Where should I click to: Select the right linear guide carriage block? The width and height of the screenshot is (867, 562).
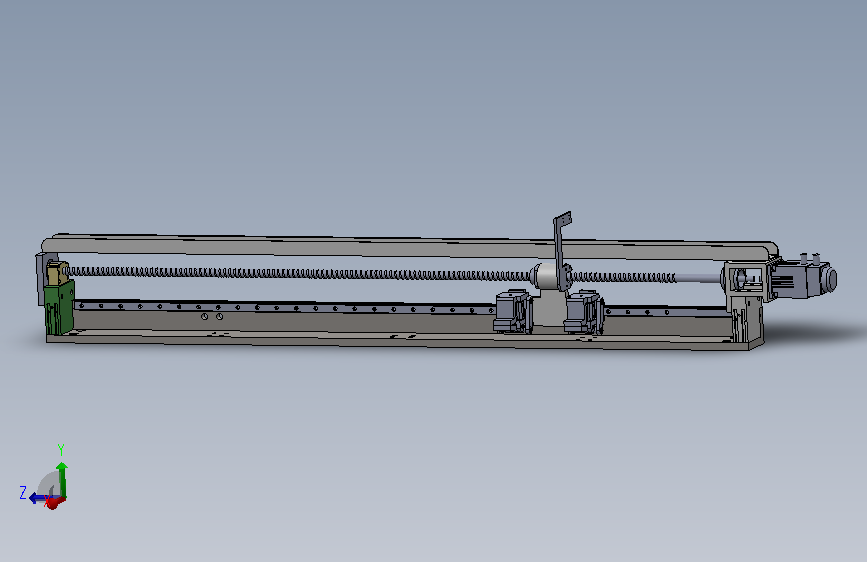pos(583,313)
